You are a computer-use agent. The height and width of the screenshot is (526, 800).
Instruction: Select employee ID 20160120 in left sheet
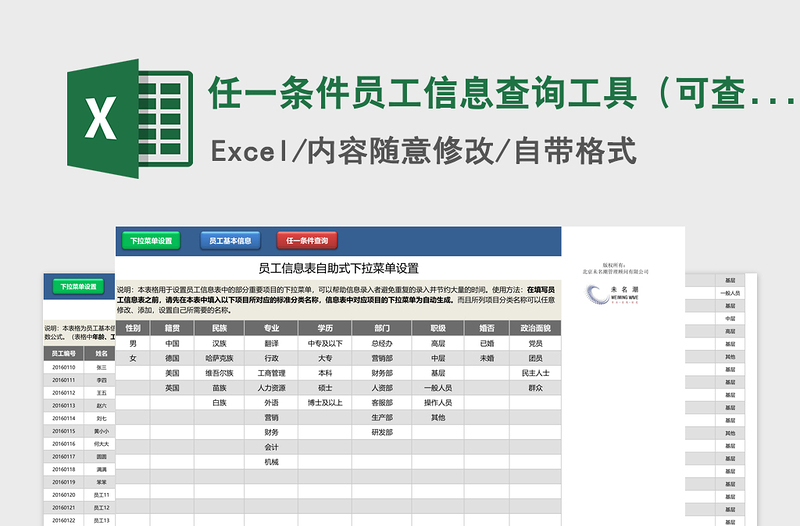(64, 495)
